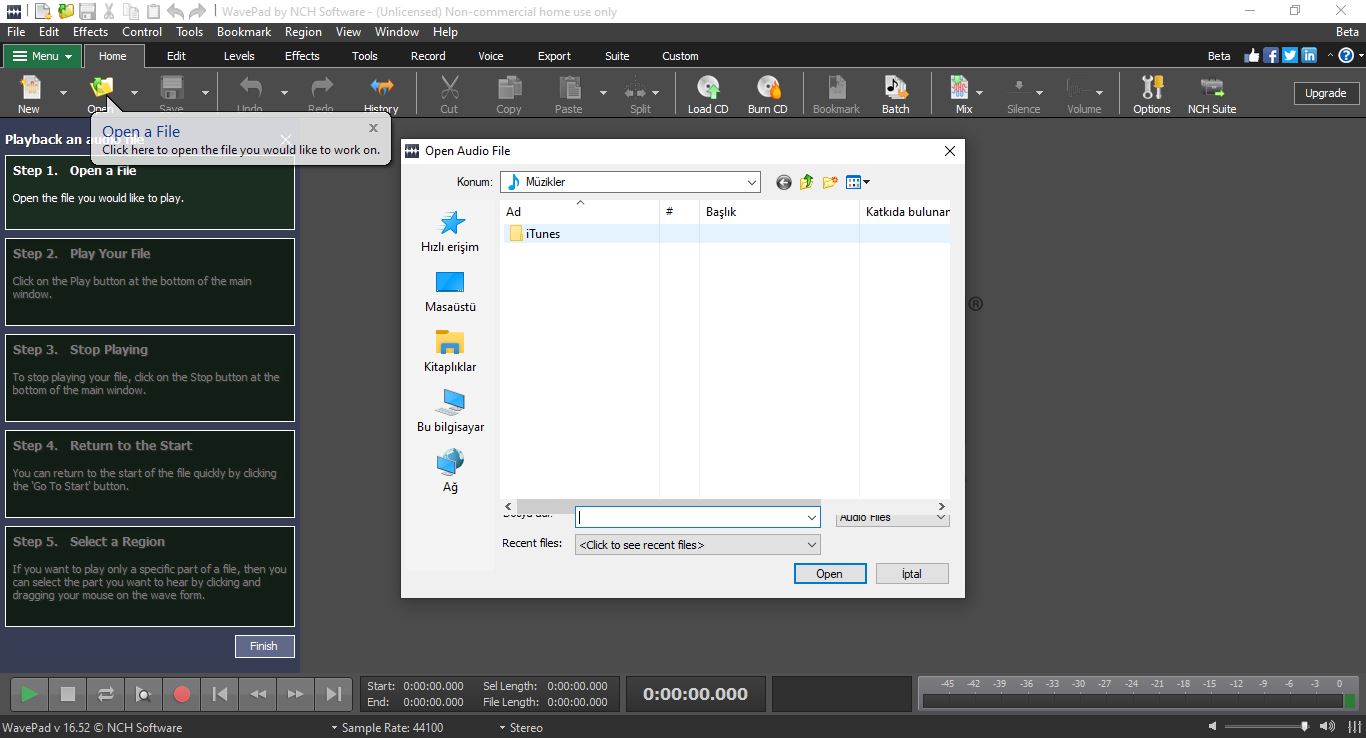Click the thumbs-up Like icon
The width and height of the screenshot is (1366, 738).
(1251, 56)
